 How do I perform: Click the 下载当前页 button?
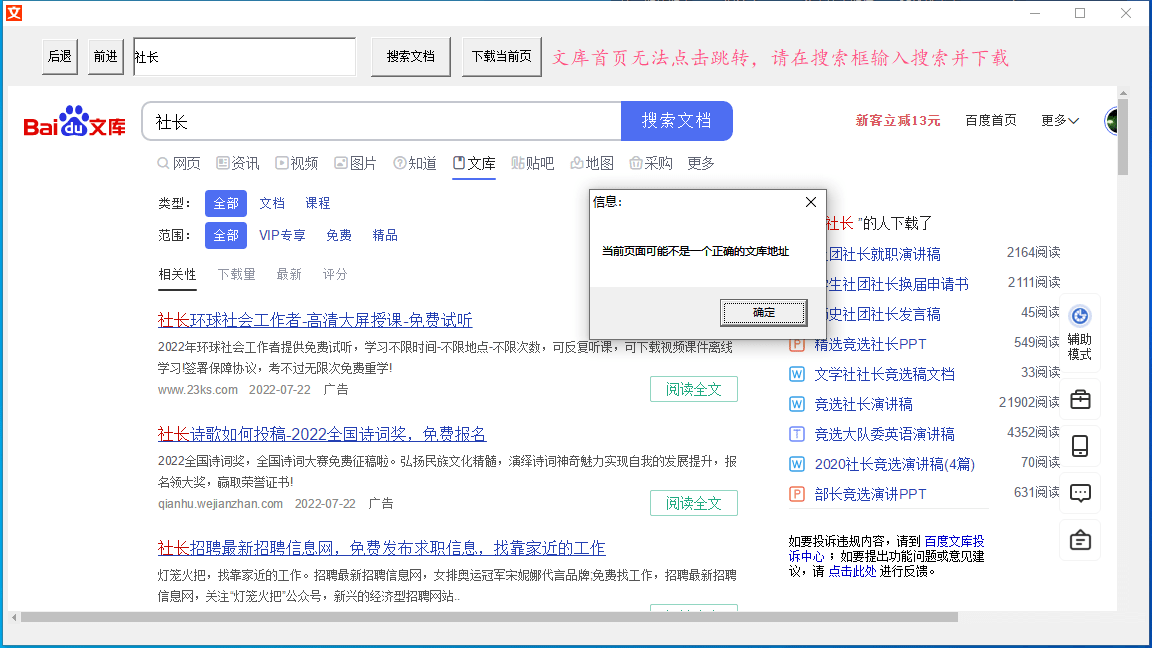click(502, 57)
